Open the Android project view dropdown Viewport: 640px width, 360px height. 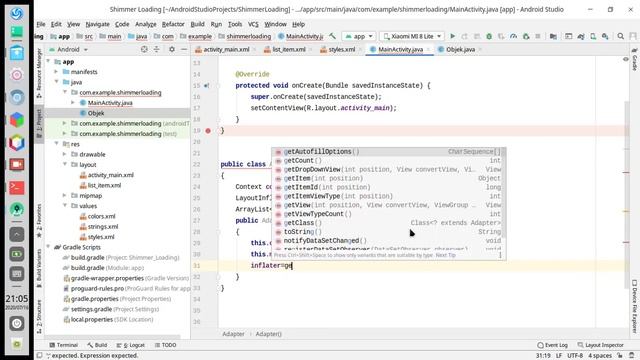pos(69,49)
